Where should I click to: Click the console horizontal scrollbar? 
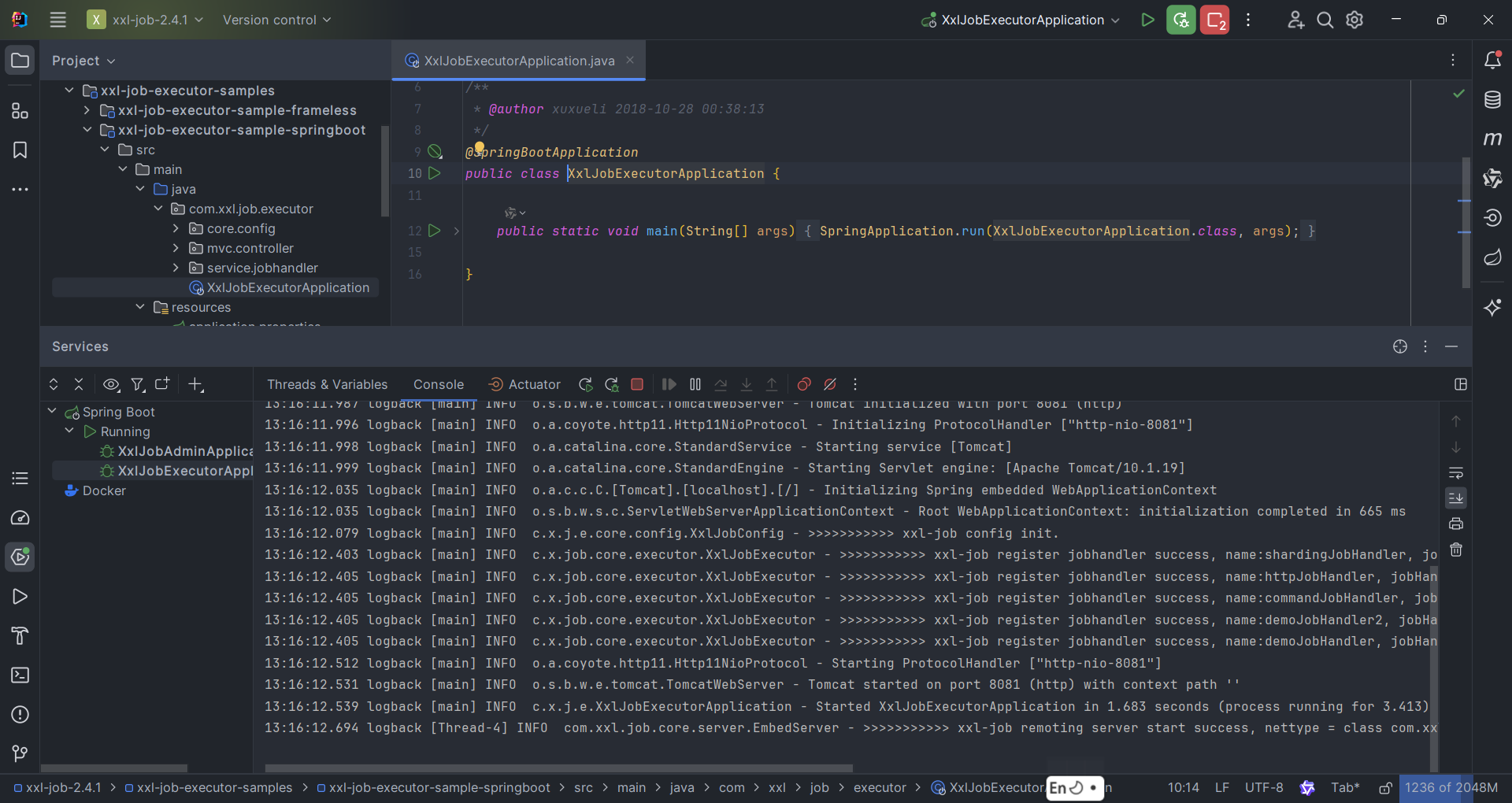[x=559, y=768]
